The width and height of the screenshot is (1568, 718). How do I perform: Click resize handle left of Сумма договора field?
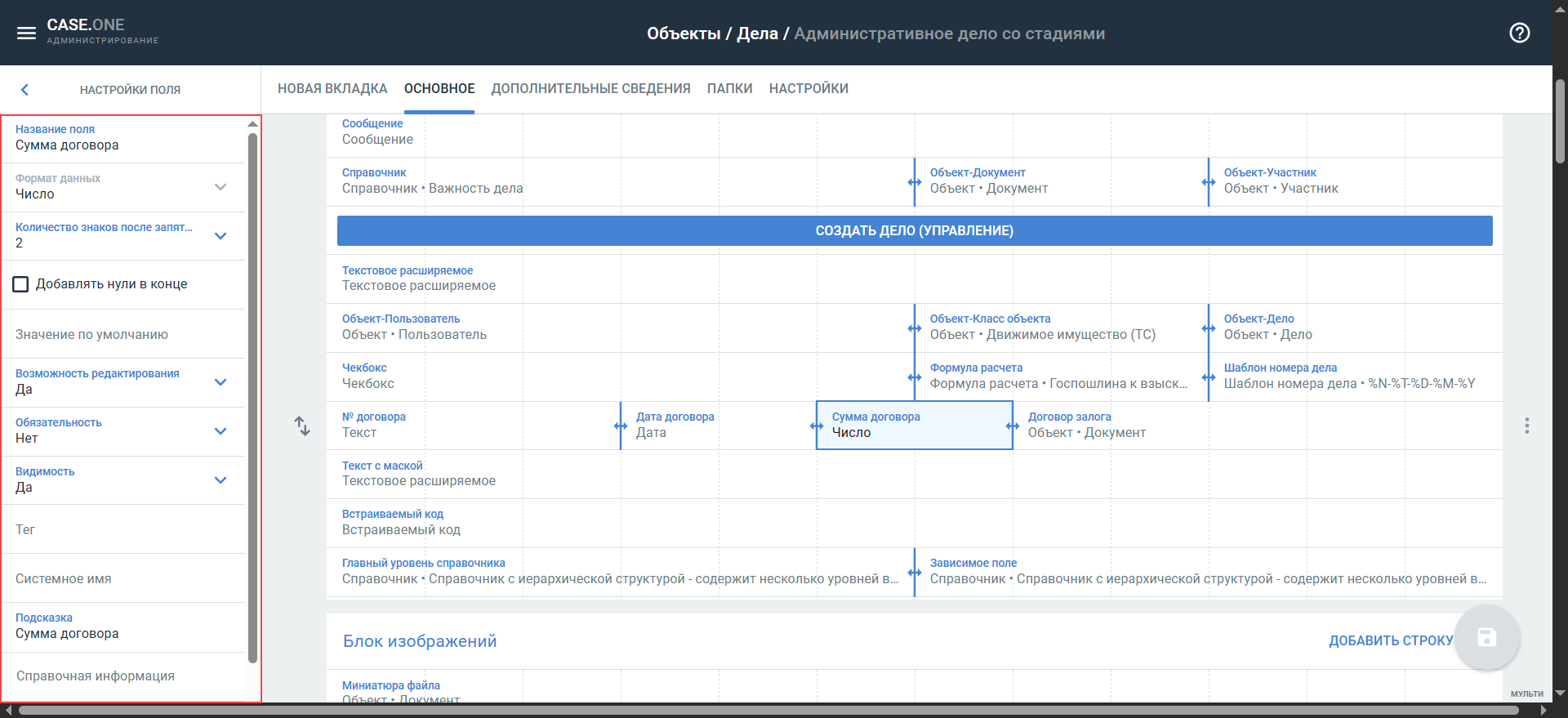click(x=817, y=426)
